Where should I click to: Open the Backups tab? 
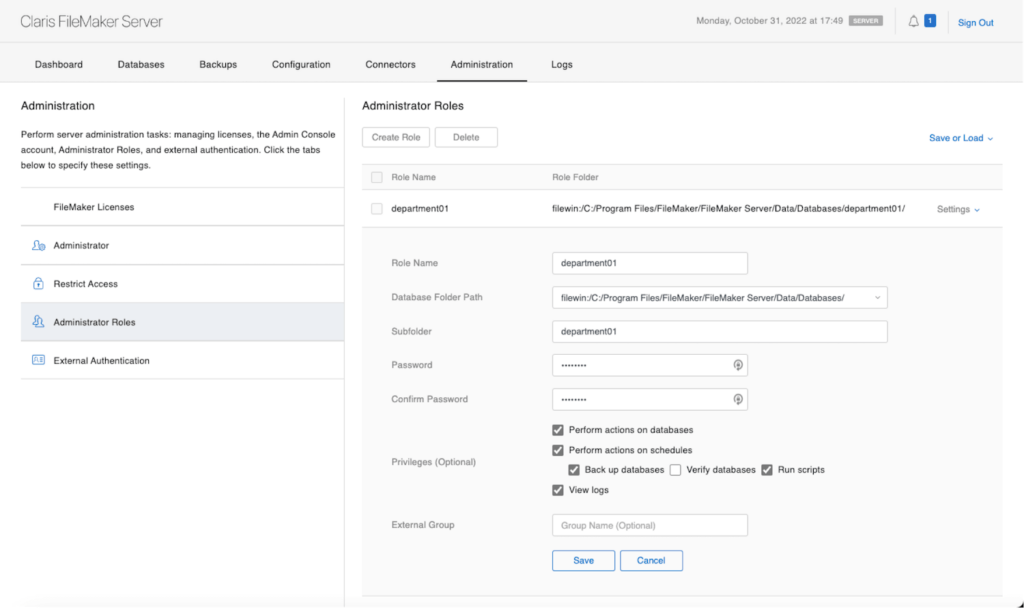point(218,64)
